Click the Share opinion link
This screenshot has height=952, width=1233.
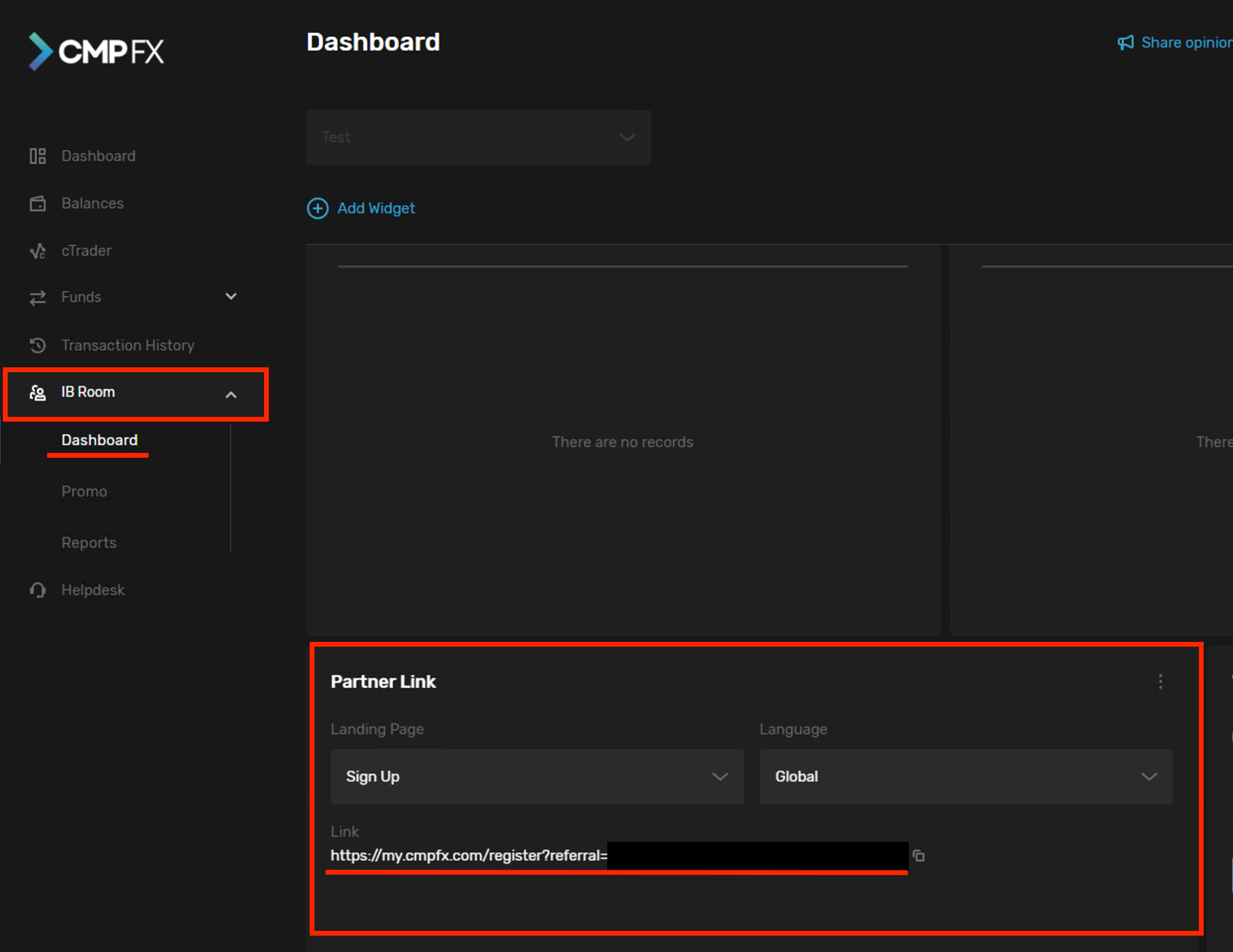(1187, 43)
